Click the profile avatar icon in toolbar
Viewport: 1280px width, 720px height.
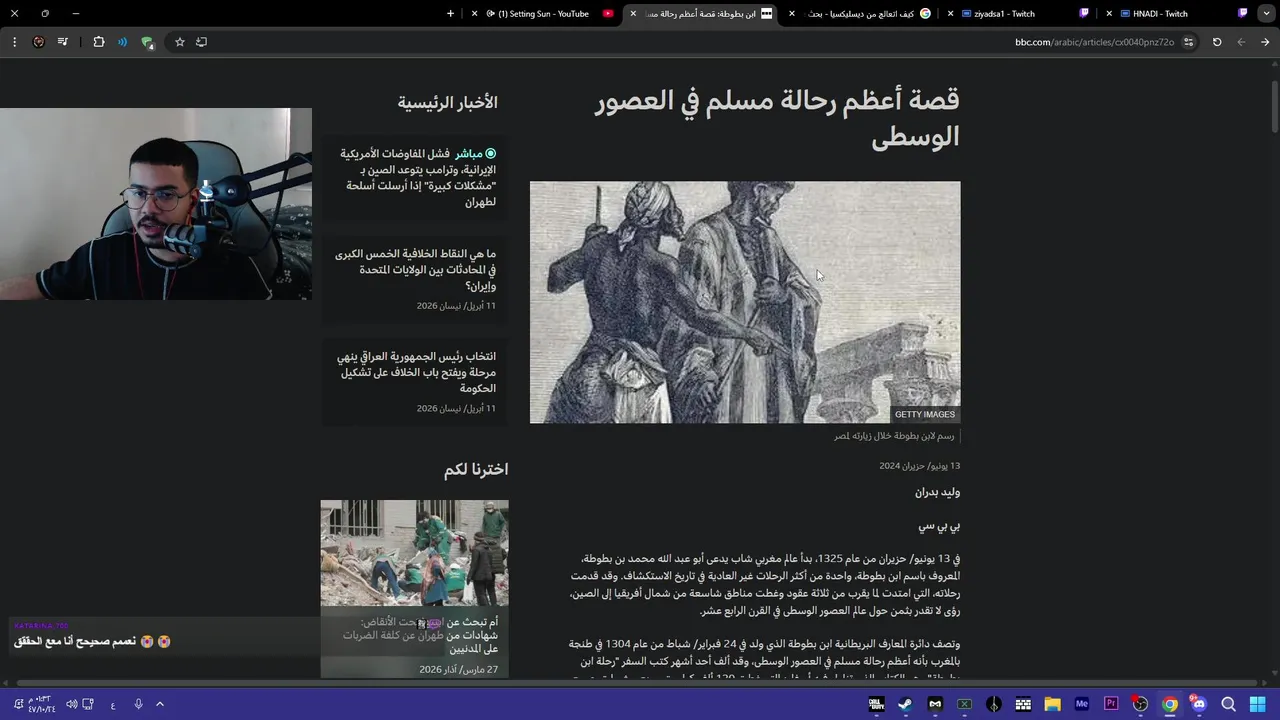[39, 42]
